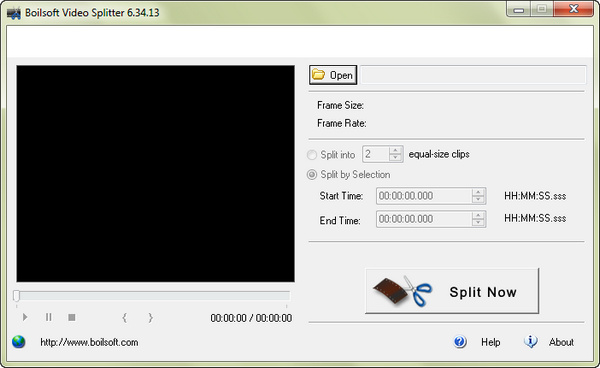Set selection start with left brace marker
Viewport: 600px width, 368px height.
(124, 318)
